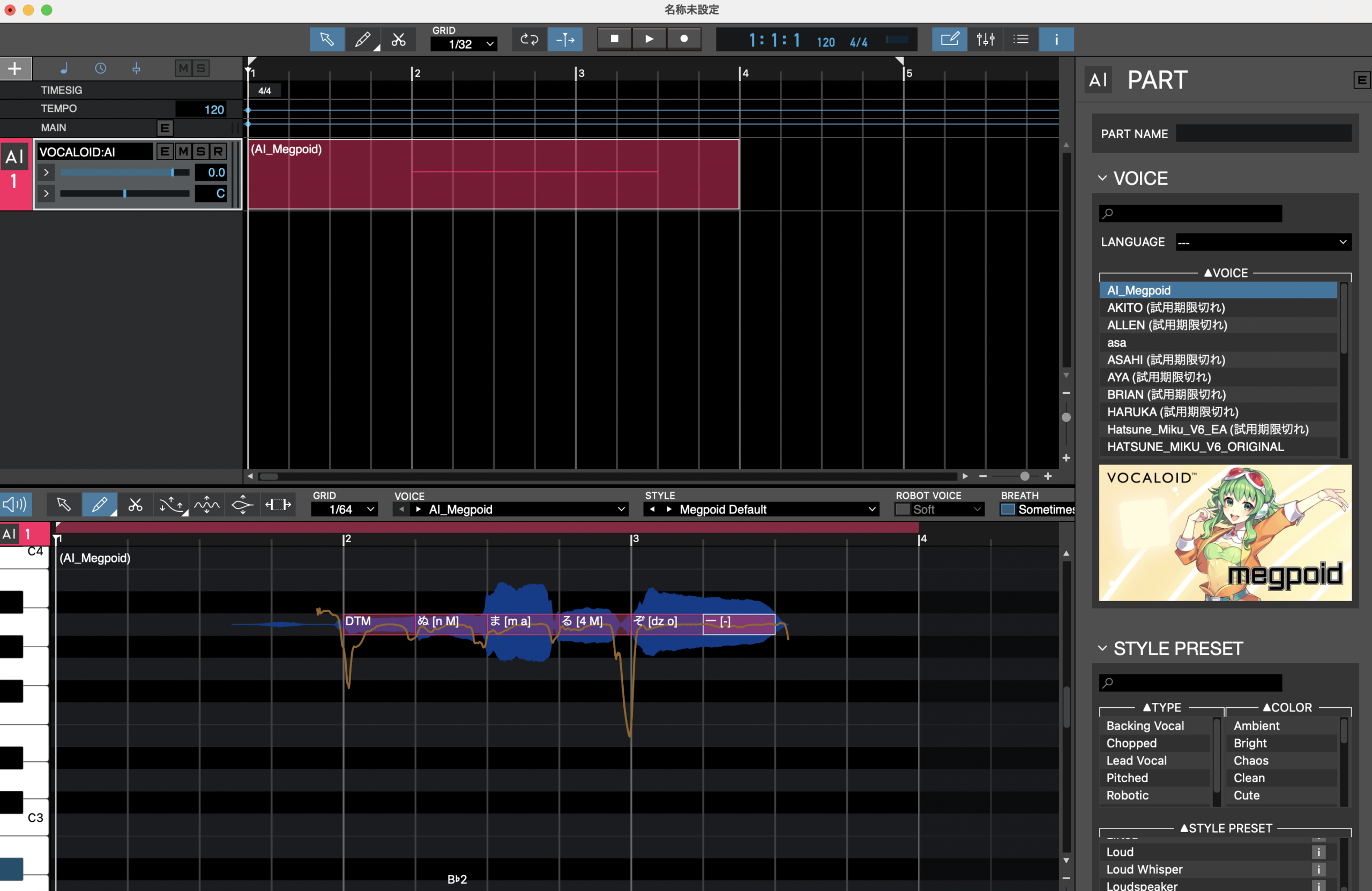This screenshot has height=891, width=1372.
Task: Open the editor VOICE AI_Megpoid dropdown
Action: (x=526, y=510)
